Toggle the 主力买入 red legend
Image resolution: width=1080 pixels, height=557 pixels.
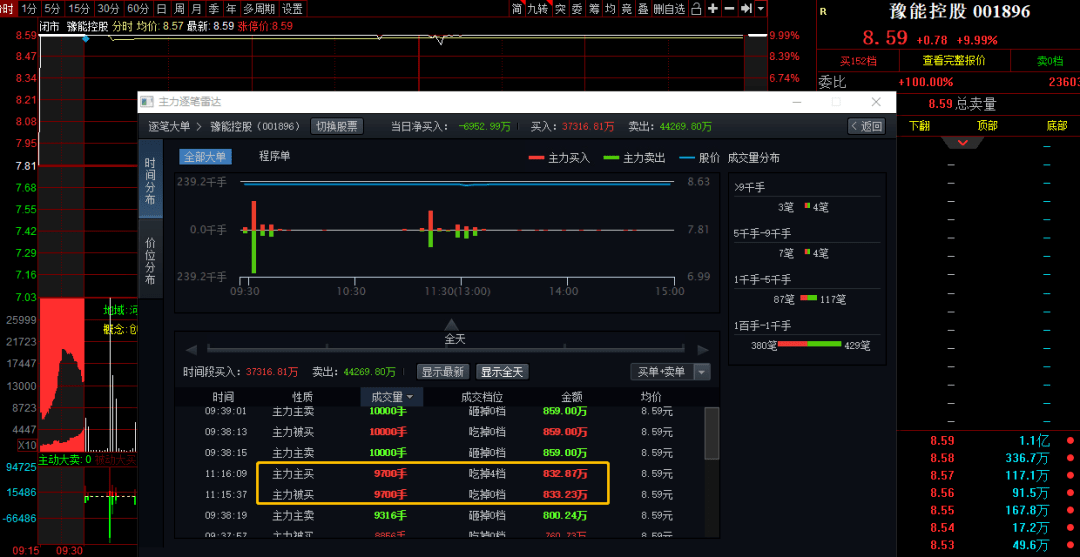point(560,158)
